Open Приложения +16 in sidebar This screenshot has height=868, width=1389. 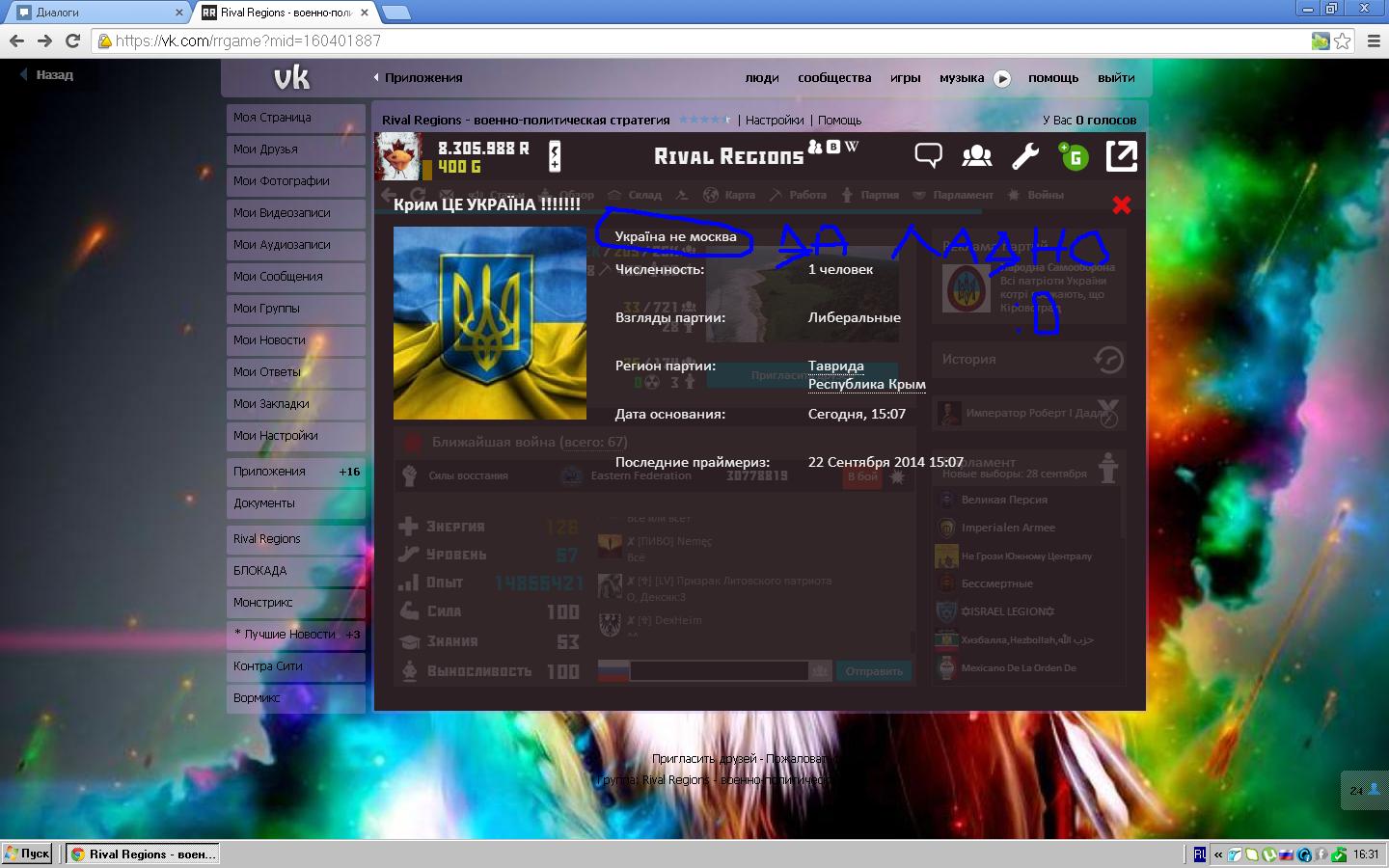pos(296,472)
